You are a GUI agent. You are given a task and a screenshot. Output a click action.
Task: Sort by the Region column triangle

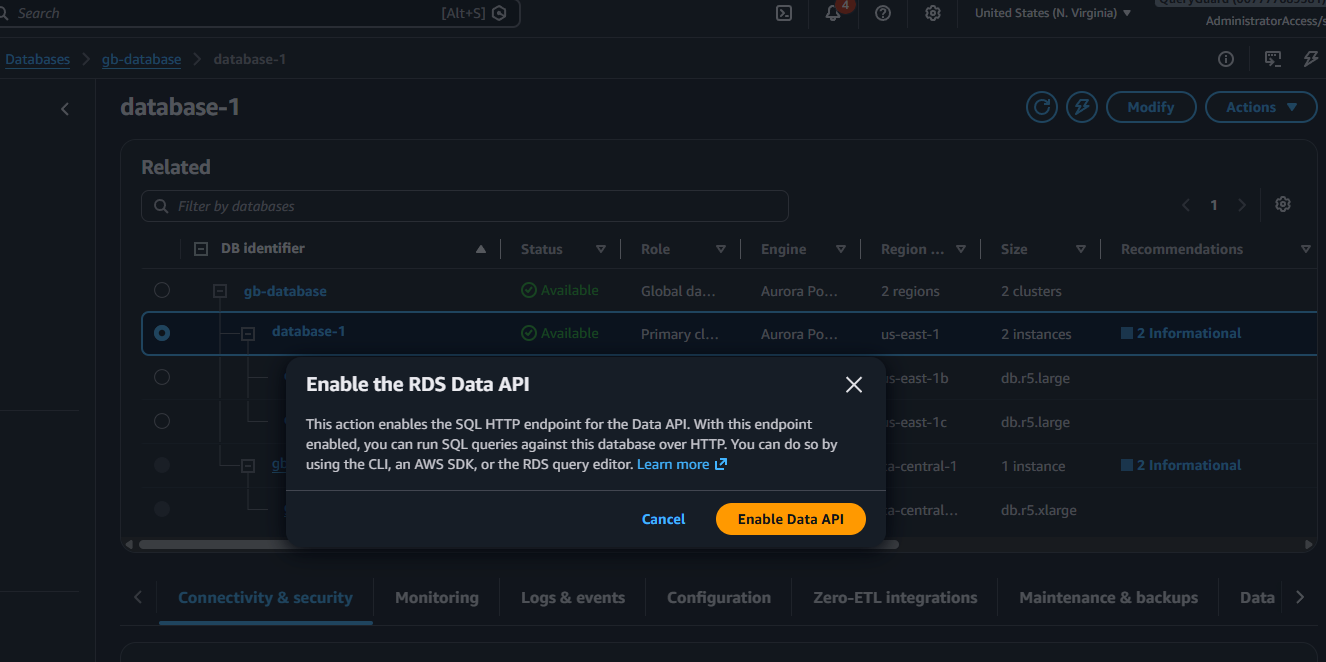tap(961, 250)
